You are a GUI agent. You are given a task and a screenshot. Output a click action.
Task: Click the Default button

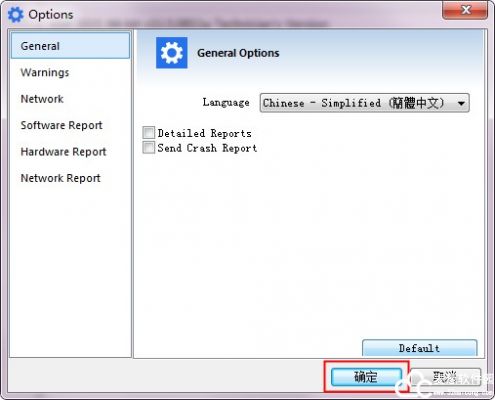tap(420, 348)
